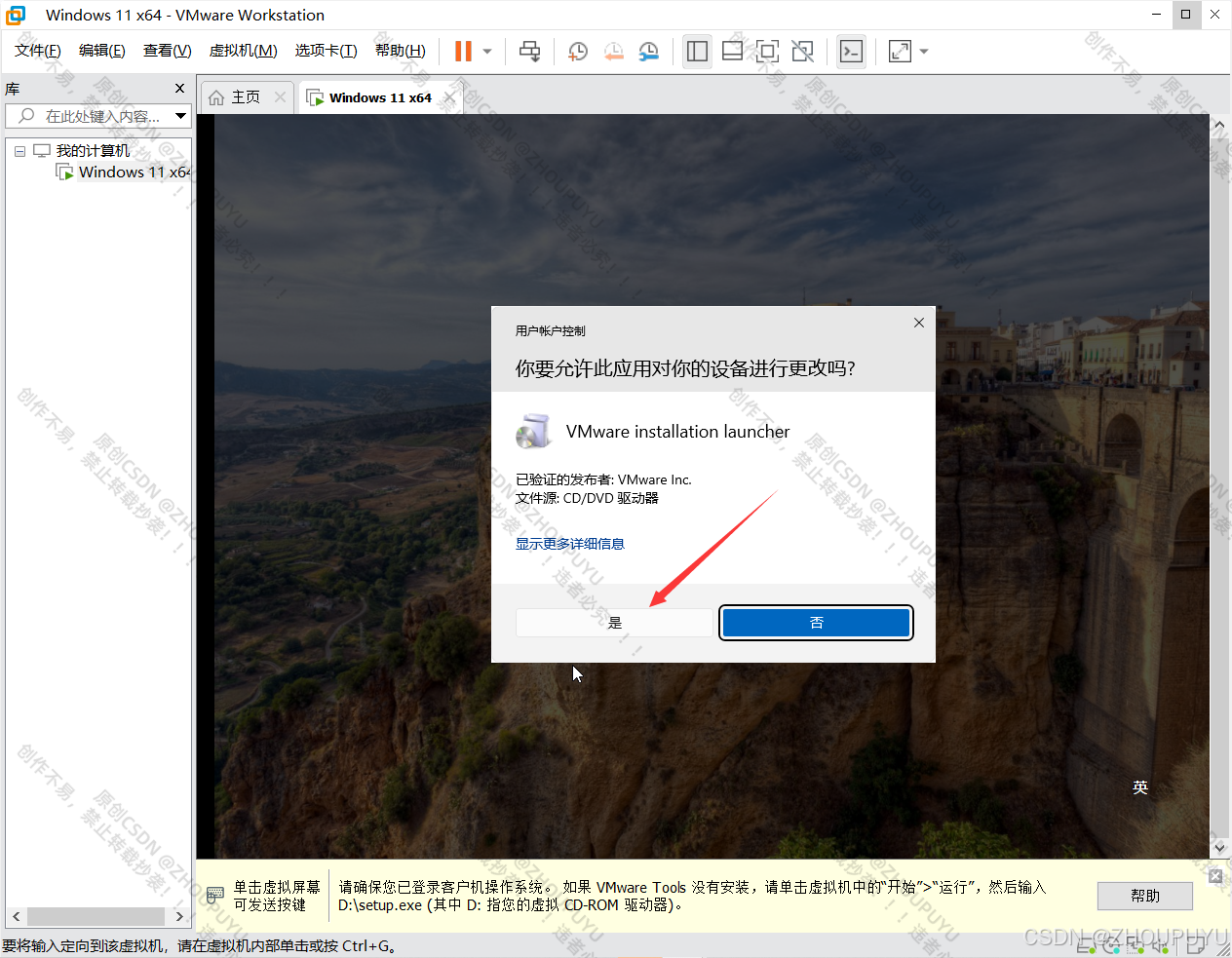Toggle the thumbnail bar view

point(732,51)
